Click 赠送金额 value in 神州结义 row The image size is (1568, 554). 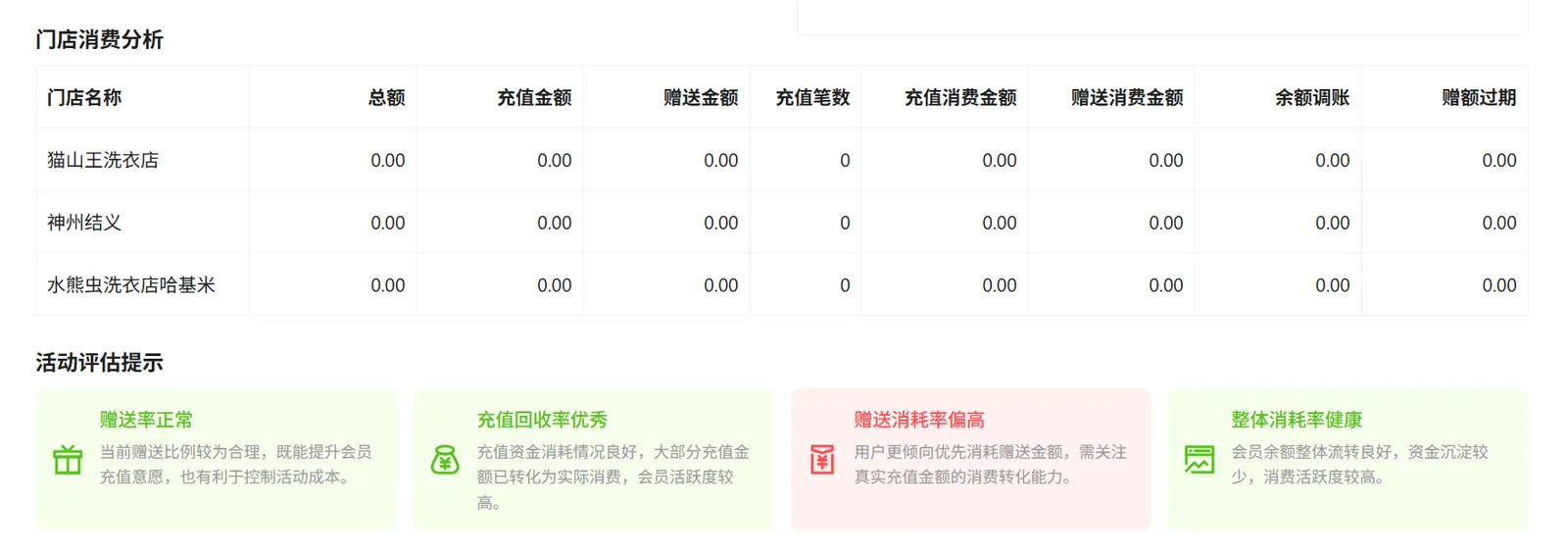point(721,223)
